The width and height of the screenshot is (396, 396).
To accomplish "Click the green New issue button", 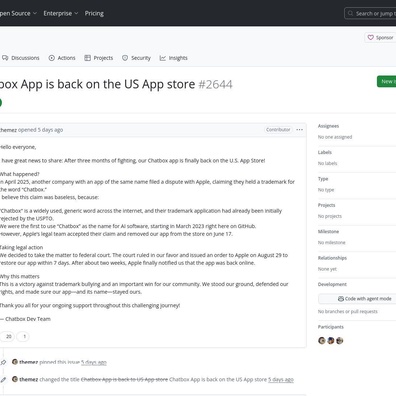I will pos(387,81).
